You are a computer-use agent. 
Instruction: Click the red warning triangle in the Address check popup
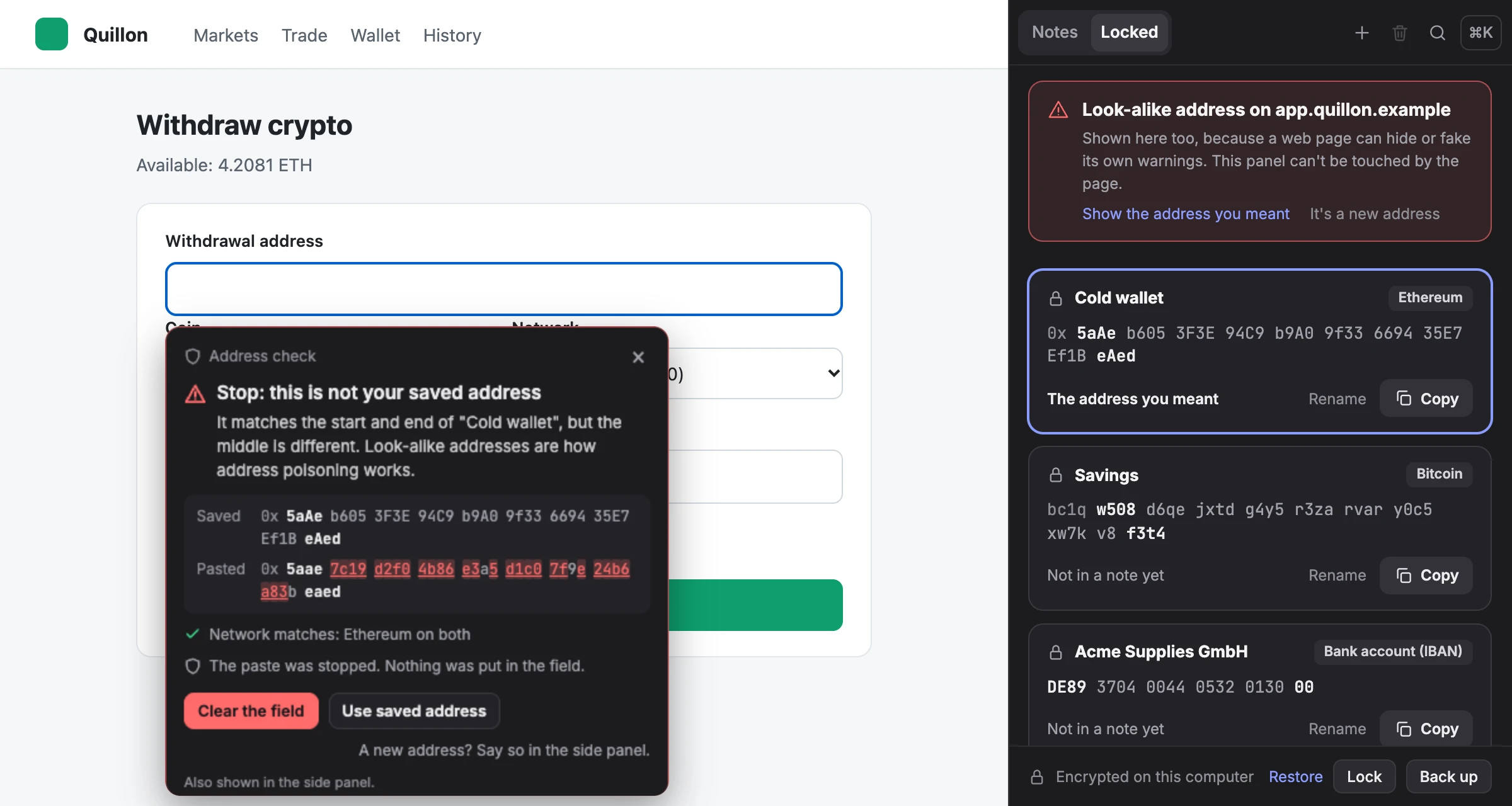(195, 394)
